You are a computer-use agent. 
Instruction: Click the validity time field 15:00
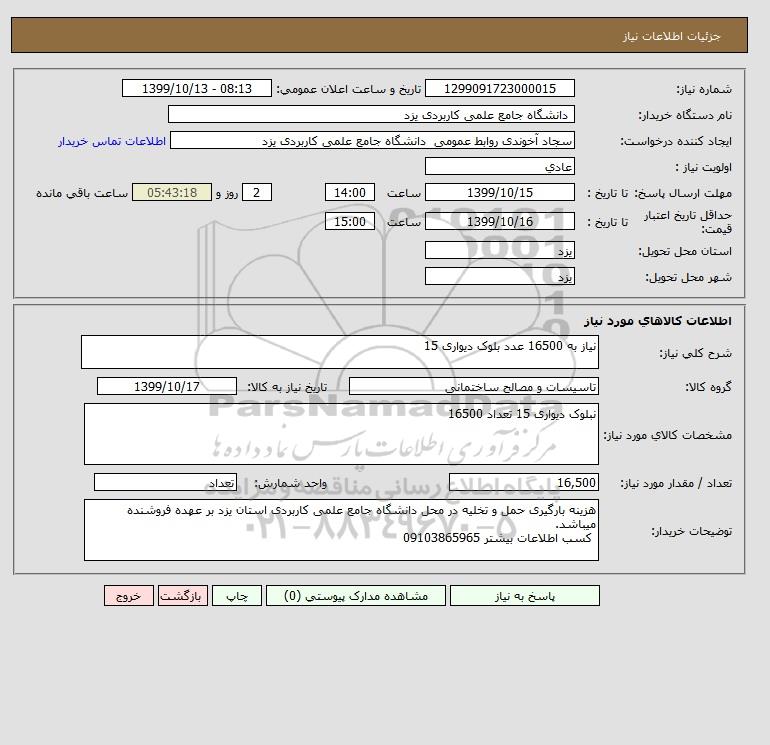pos(350,221)
